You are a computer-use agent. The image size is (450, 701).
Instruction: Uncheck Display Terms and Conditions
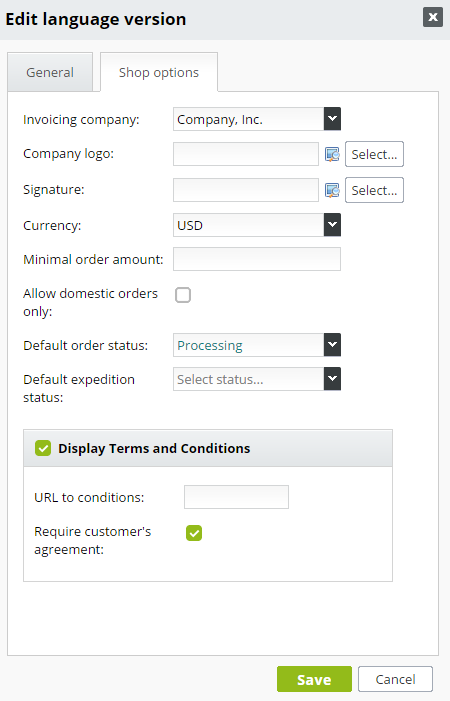43,448
